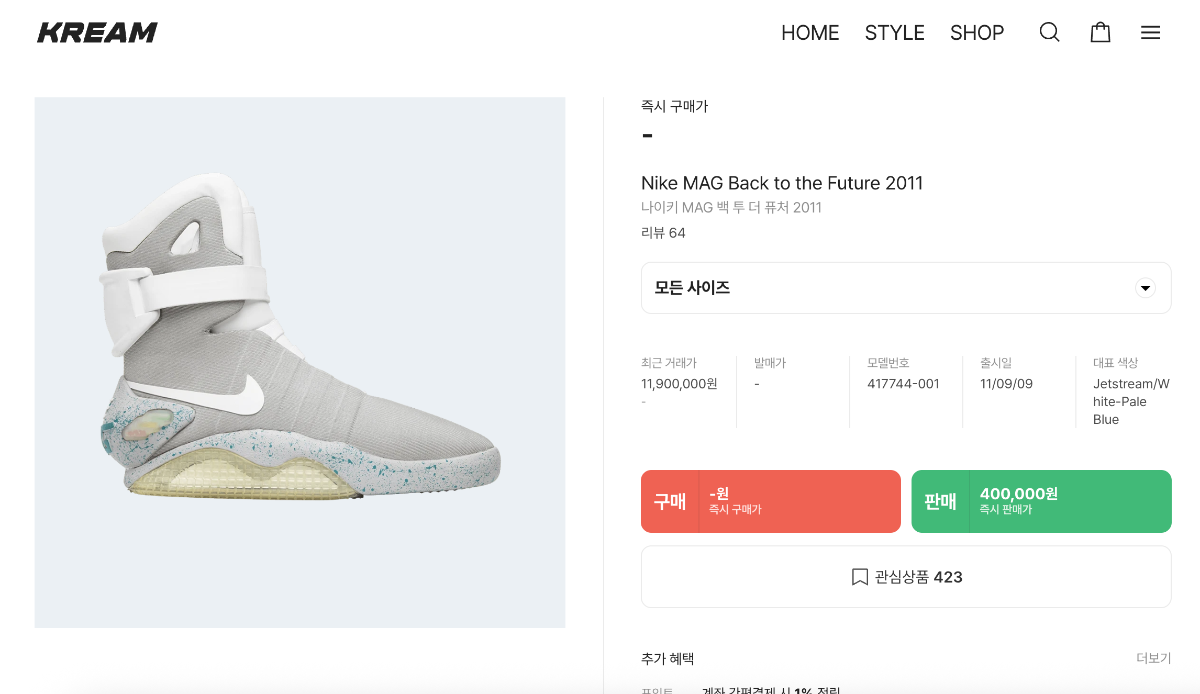The image size is (1200, 694).
Task: Click the bookmark icon beside 관심상품
Action: point(859,577)
